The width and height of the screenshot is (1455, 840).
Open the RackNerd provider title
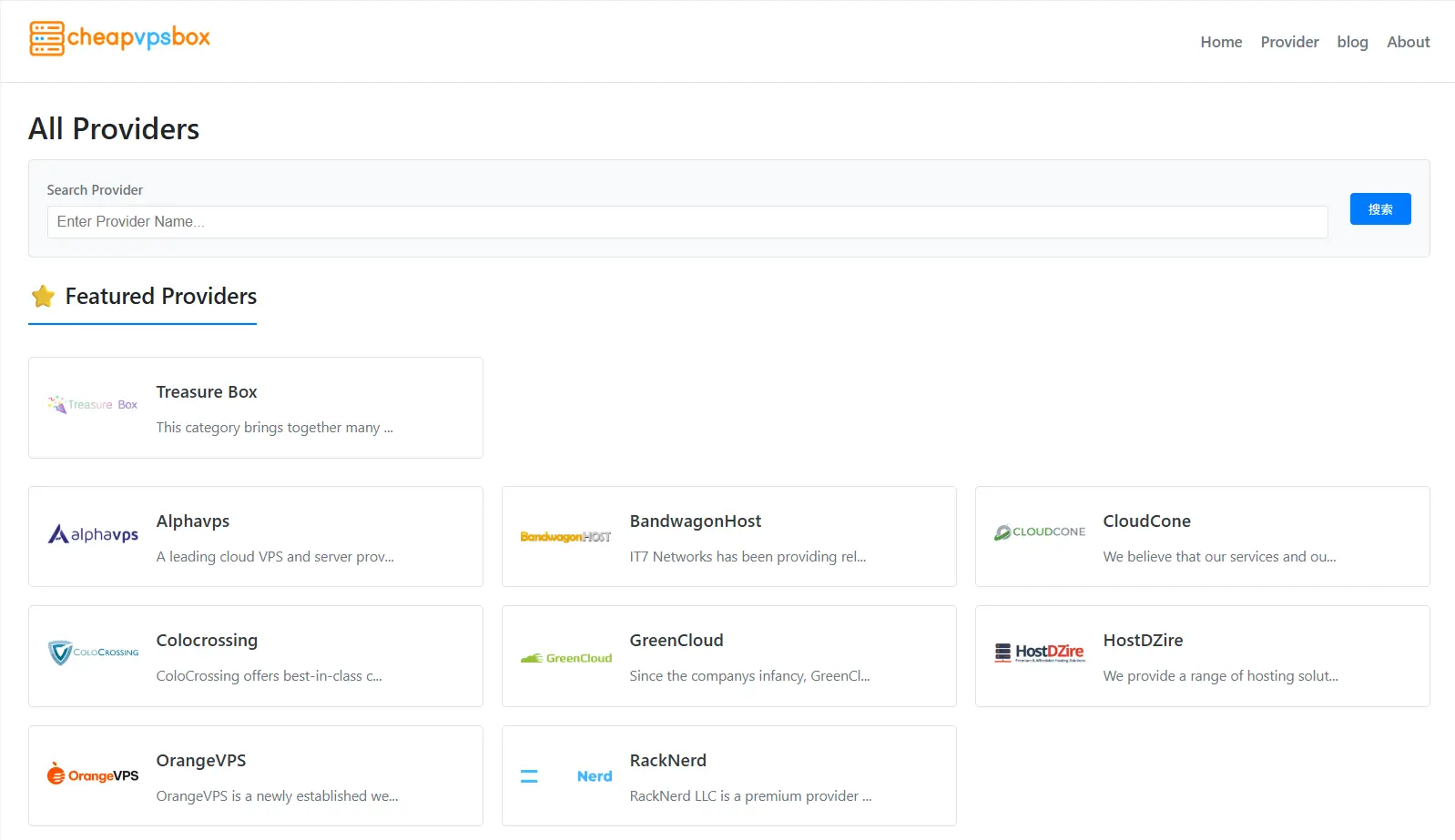pyautogui.click(x=668, y=761)
